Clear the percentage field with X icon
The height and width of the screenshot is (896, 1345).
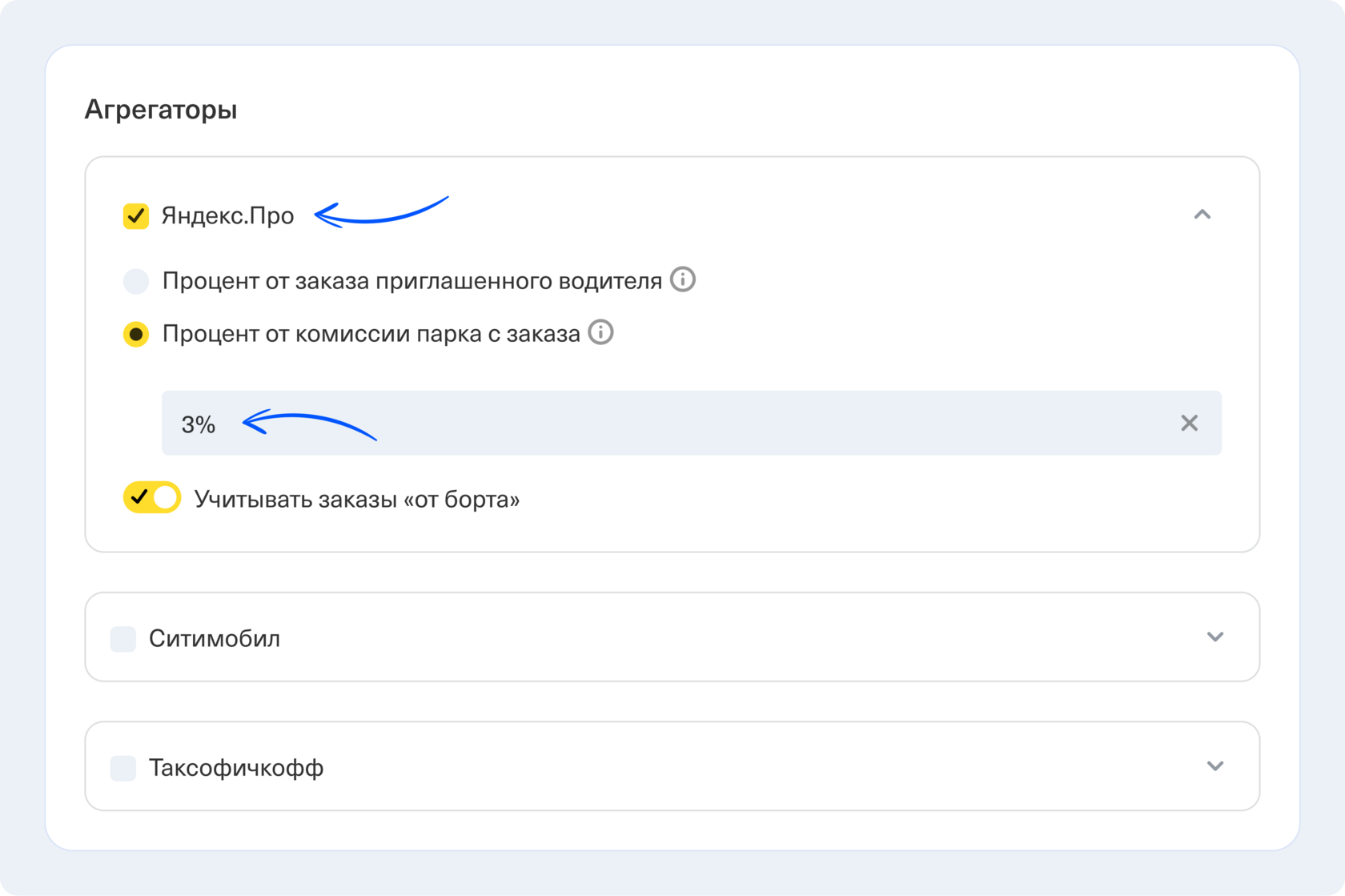tap(1189, 423)
